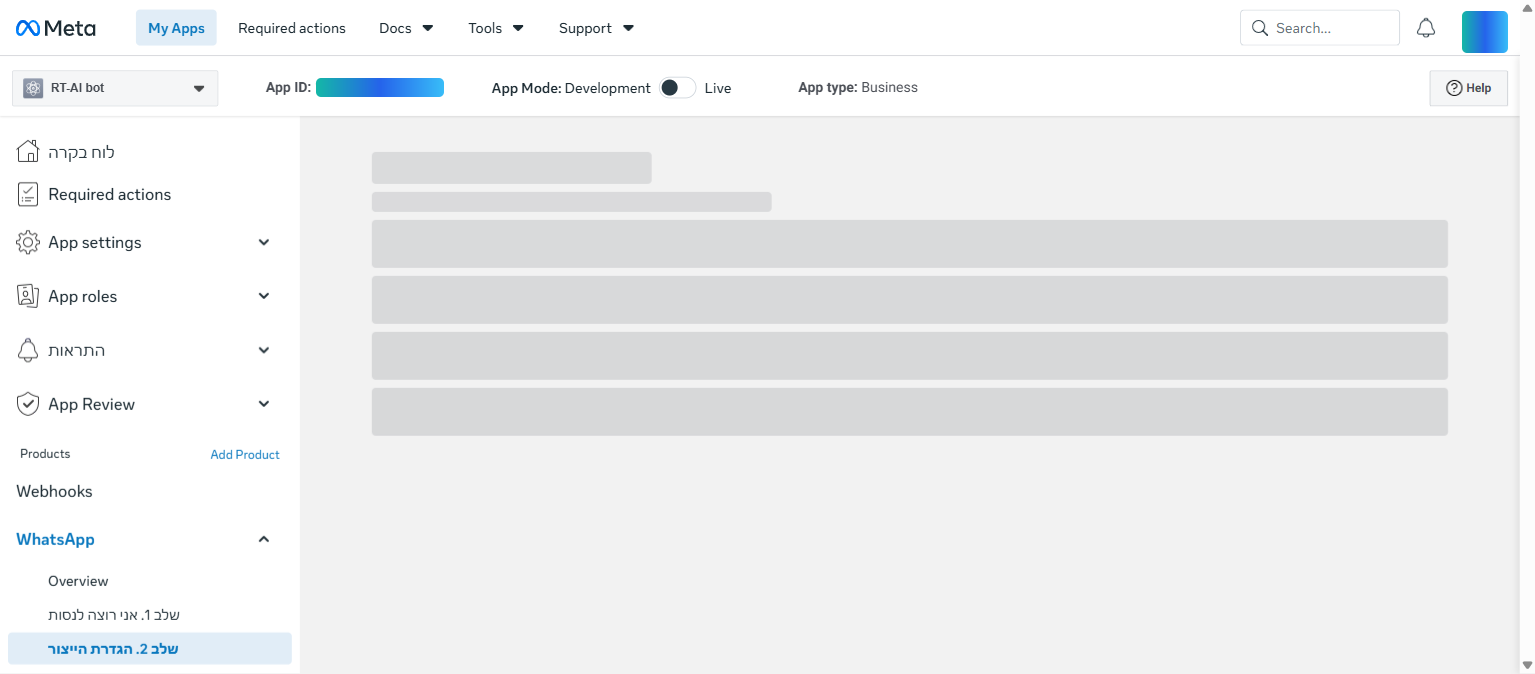Image resolution: width=1535 pixels, height=674 pixels.
Task: Collapse the WhatsApp section chevron
Action: 264,539
